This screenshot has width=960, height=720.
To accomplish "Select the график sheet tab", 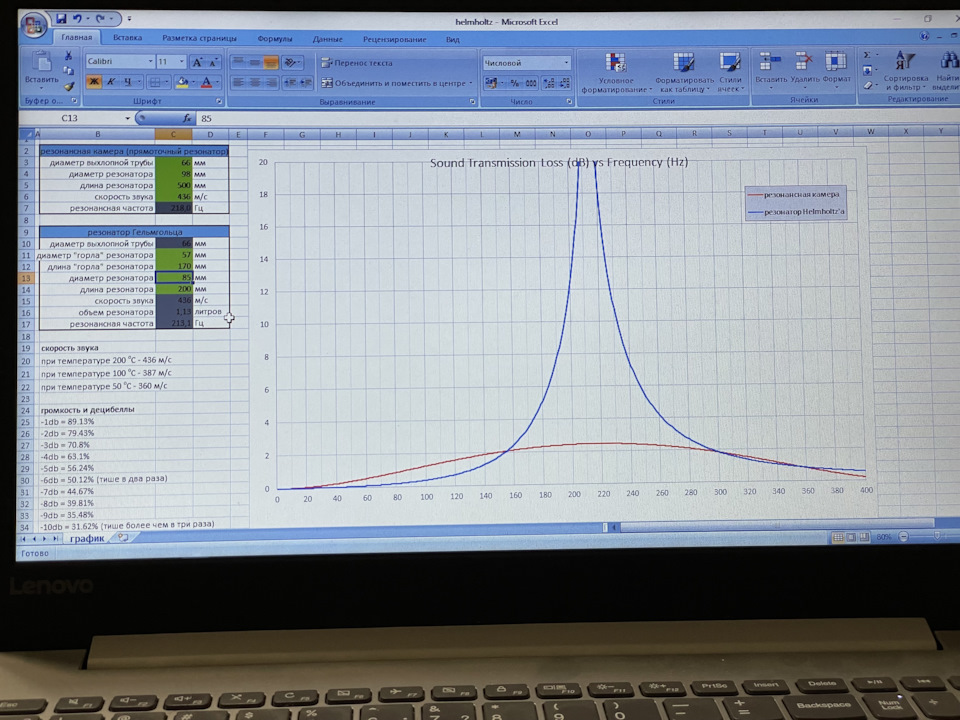I will click(87, 538).
